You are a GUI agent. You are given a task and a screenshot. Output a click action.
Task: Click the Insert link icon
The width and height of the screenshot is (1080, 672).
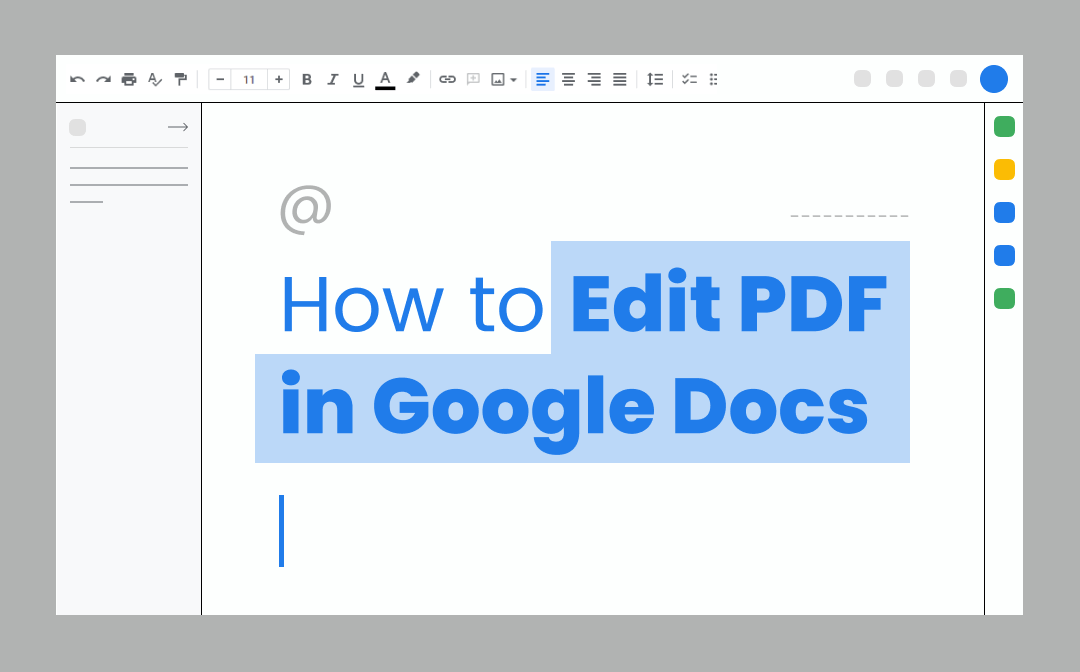448,80
